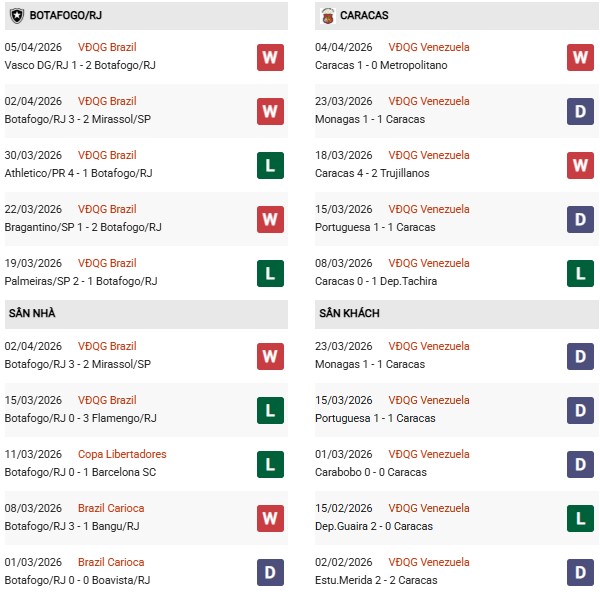600x592 pixels.
Task: Click the CARACAS team header
Action: (364, 16)
